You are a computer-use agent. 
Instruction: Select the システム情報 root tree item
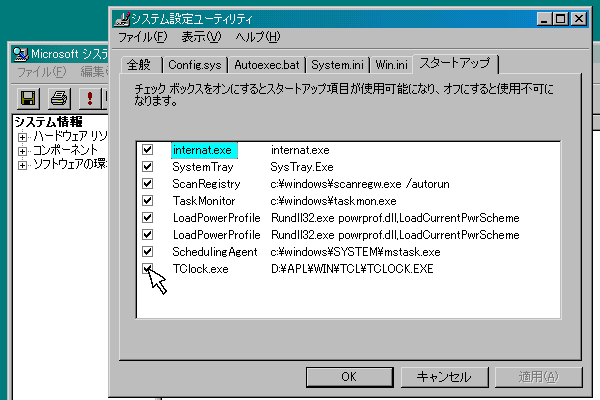(x=49, y=122)
